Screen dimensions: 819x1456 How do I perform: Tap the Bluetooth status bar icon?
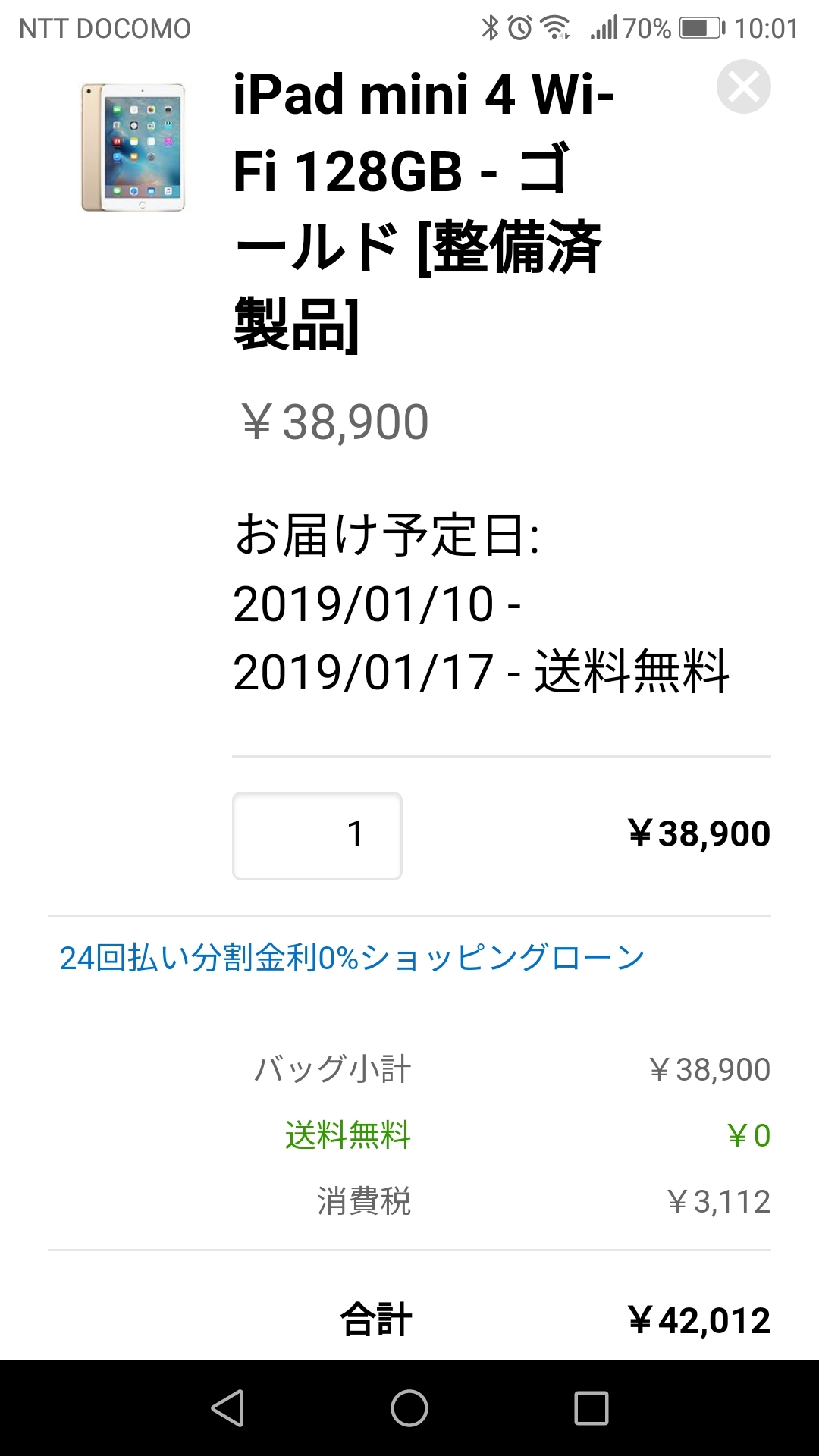491,29
